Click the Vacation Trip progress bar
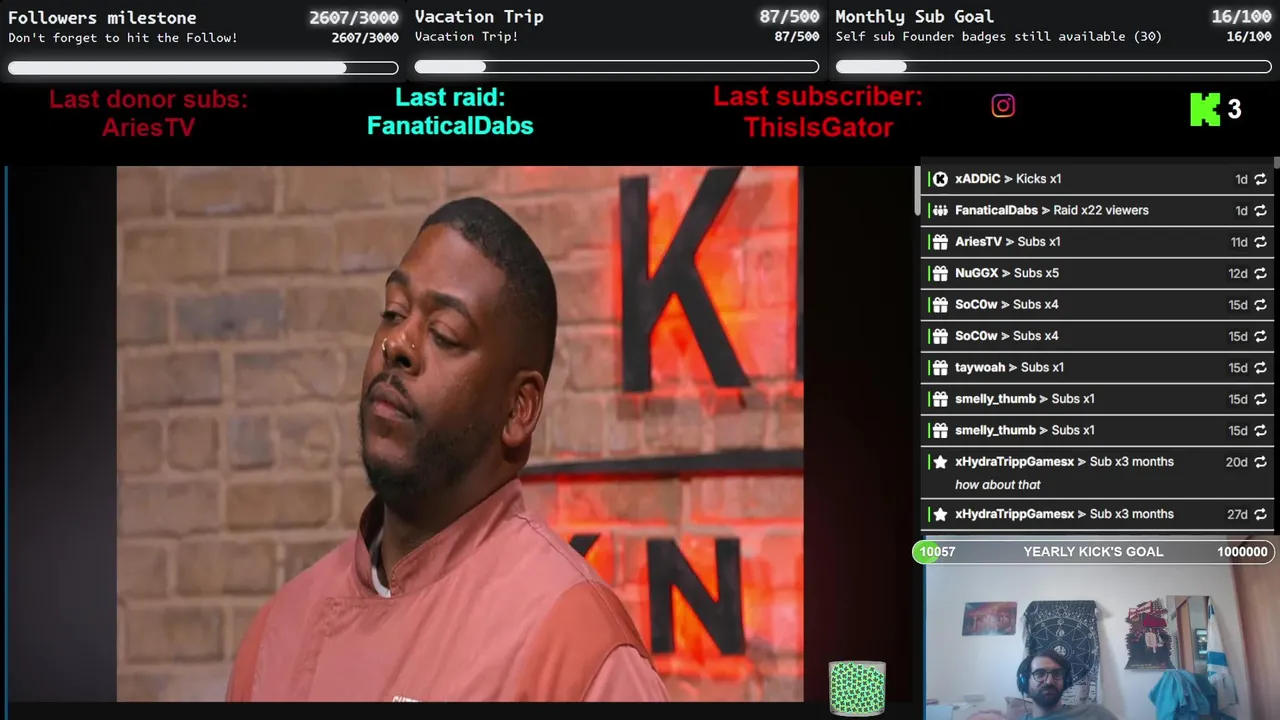The image size is (1280, 720). (x=617, y=67)
